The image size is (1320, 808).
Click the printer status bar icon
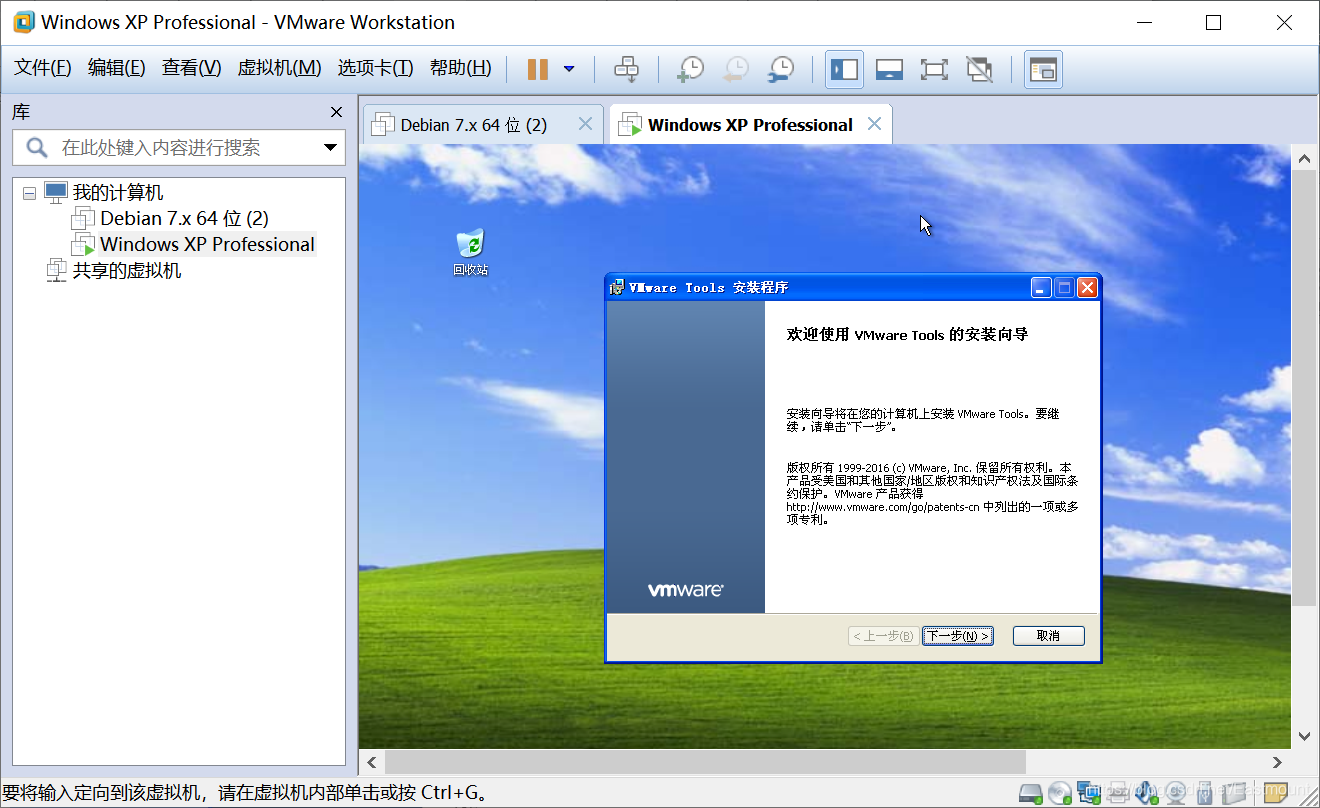point(1119,794)
